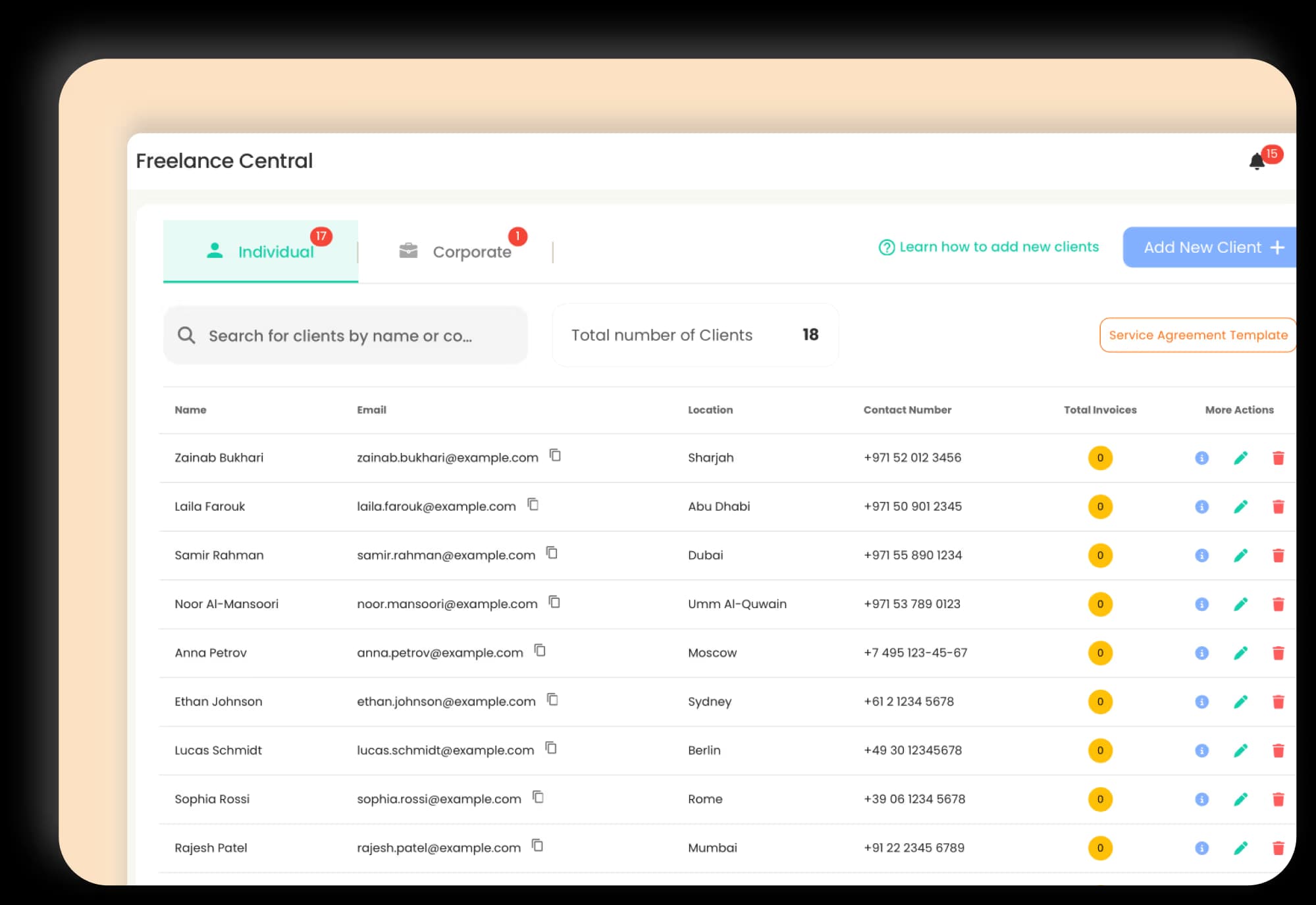This screenshot has width=1316, height=905.
Task: Copy Zainab Bukhari's email address
Action: [555, 456]
